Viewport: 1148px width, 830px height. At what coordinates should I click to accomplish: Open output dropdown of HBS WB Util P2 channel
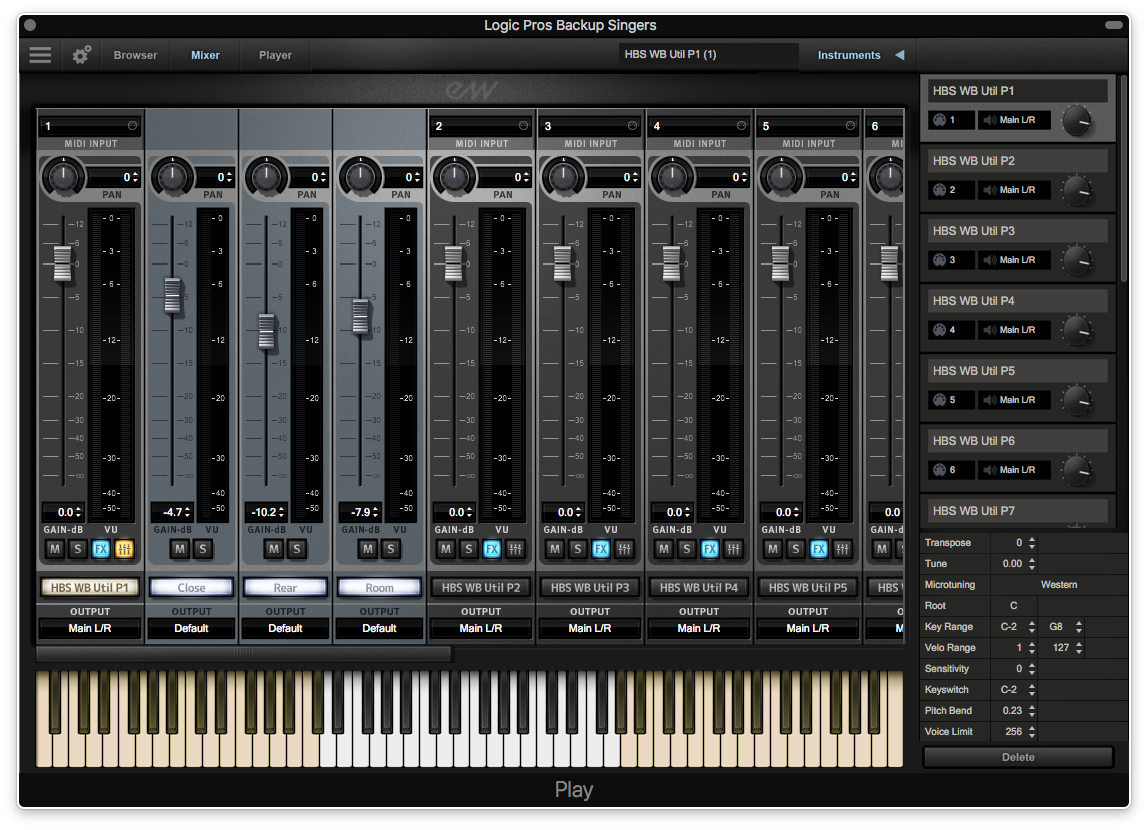pyautogui.click(x=481, y=629)
